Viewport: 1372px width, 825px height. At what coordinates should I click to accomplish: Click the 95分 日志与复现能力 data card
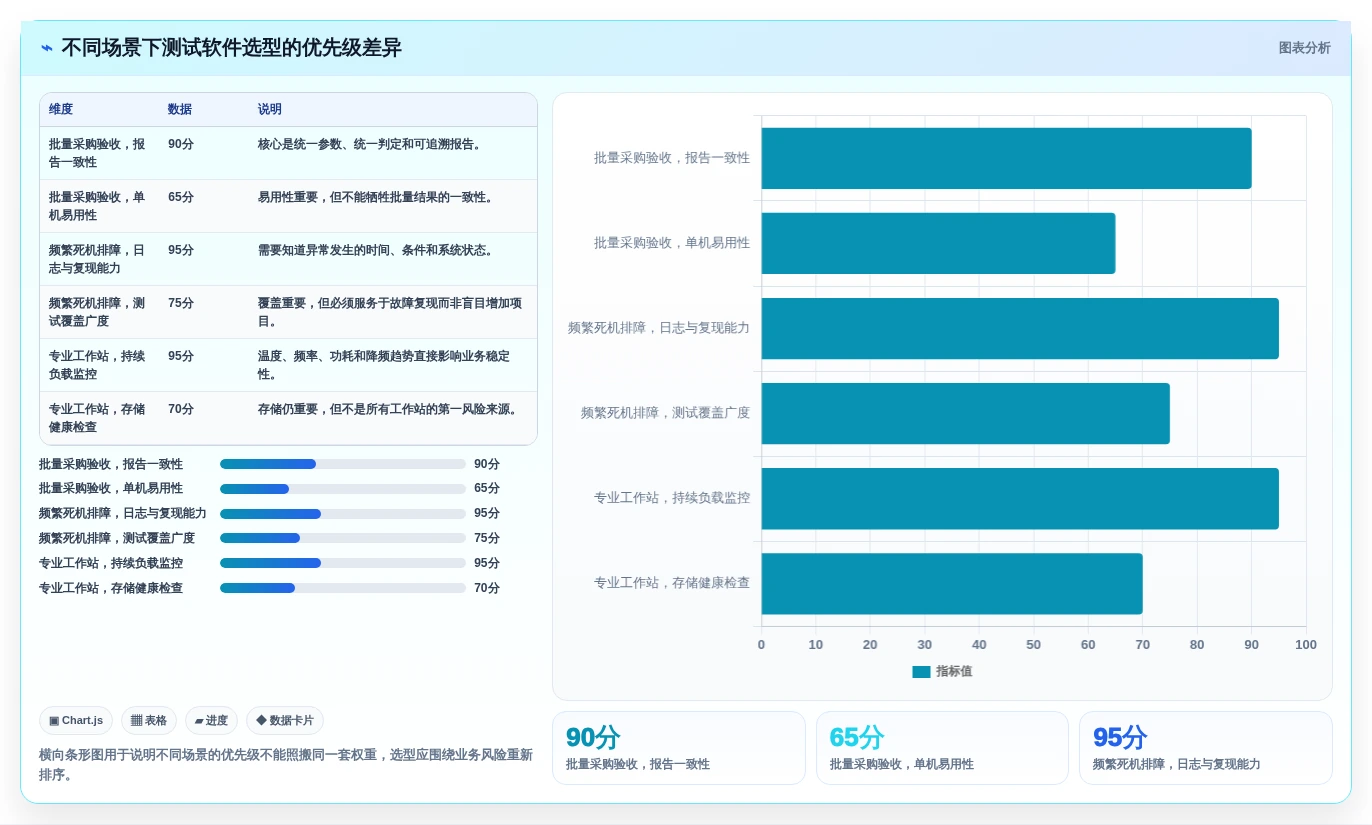(1206, 748)
